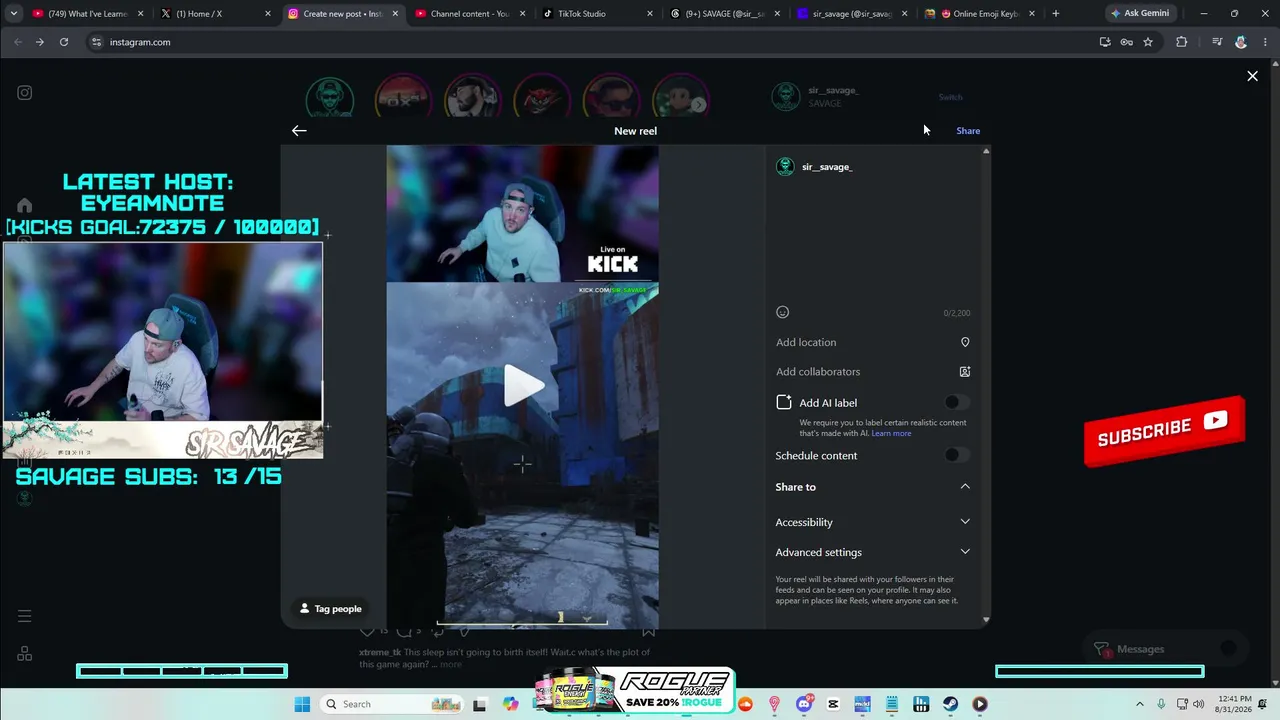Switch to the Online Emoji Keyboard tab

coord(979,14)
